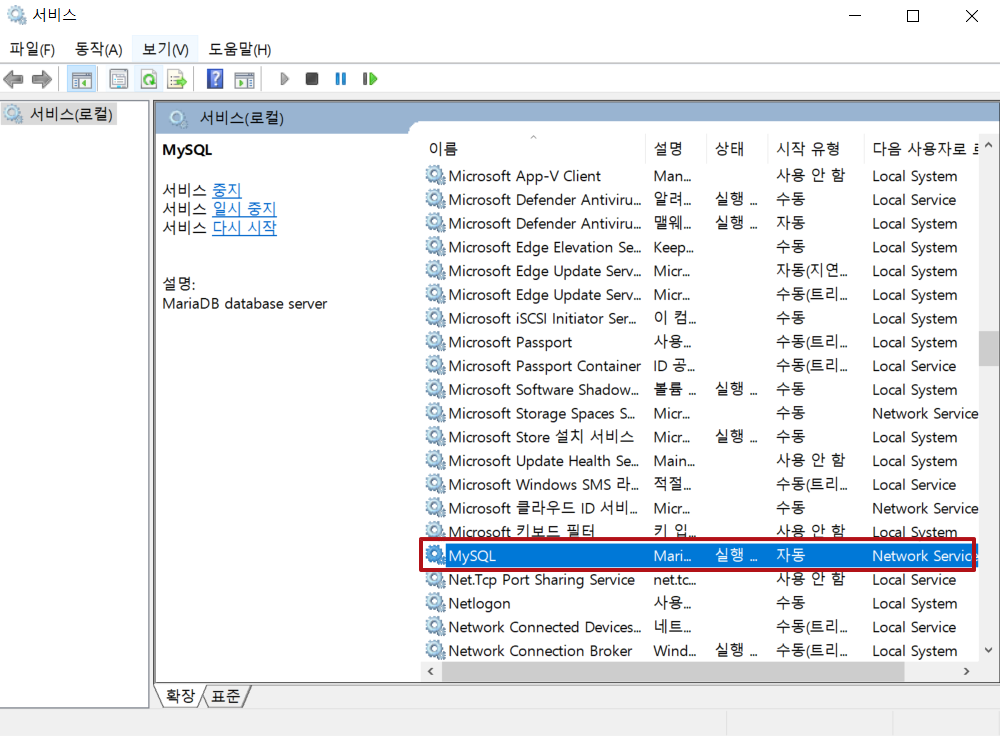Viewport: 1000px width, 736px height.
Task: Click the 일시 중지 service link
Action: pyautogui.click(x=244, y=209)
